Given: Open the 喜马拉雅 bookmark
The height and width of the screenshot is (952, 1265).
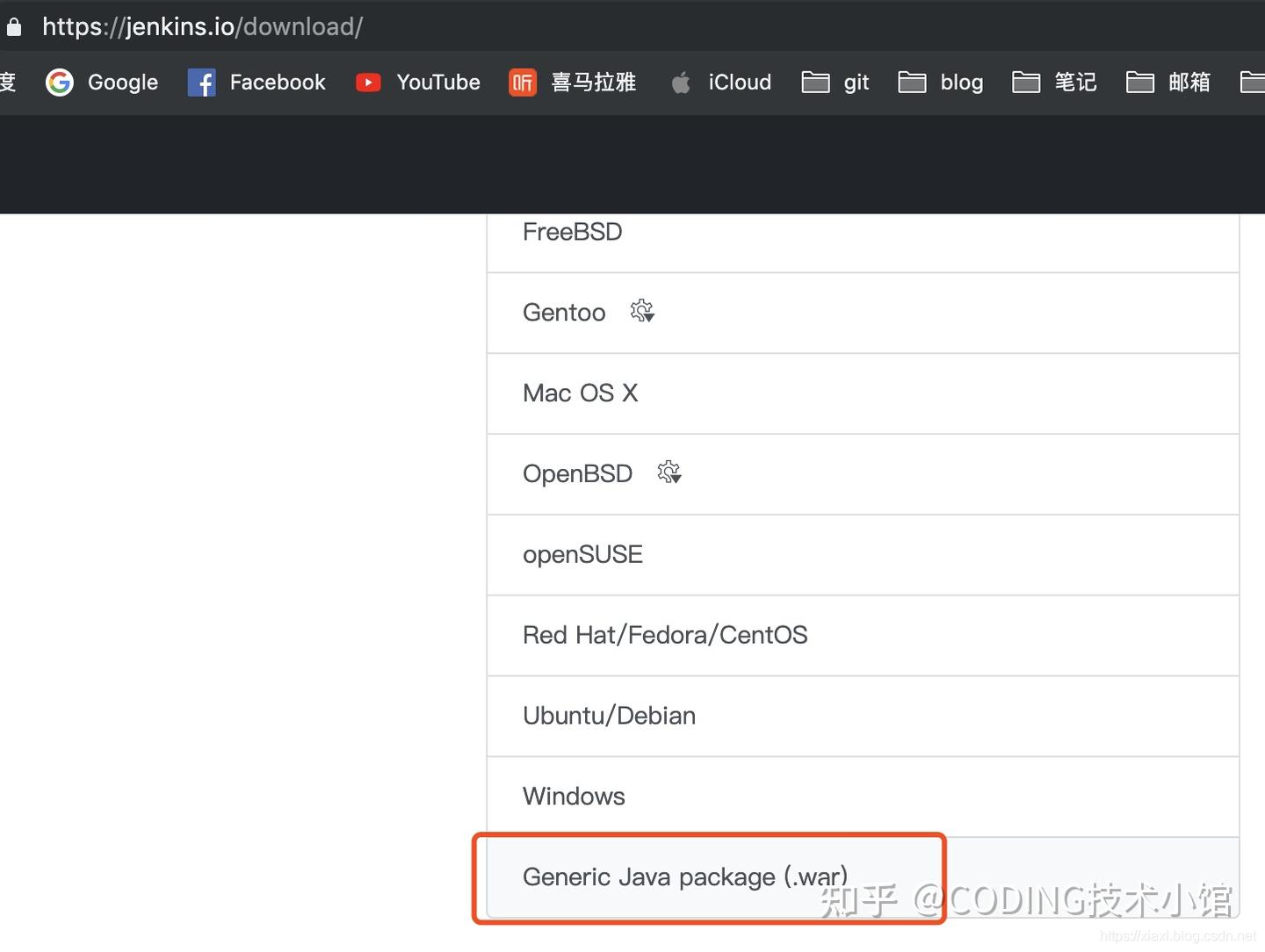Looking at the screenshot, I should [x=572, y=82].
